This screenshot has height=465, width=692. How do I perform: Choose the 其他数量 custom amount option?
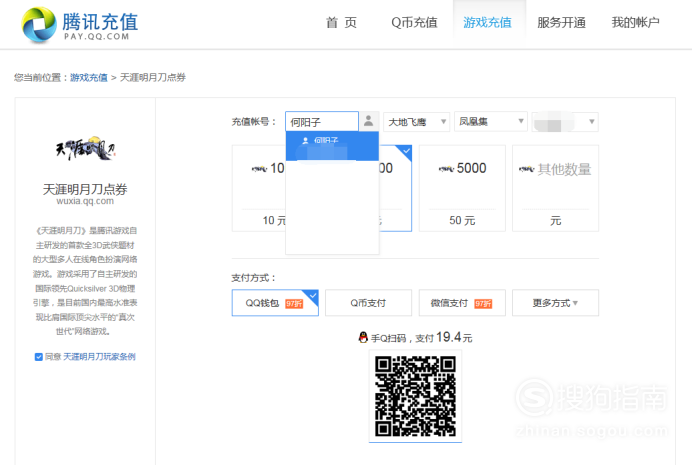pyautogui.click(x=555, y=188)
